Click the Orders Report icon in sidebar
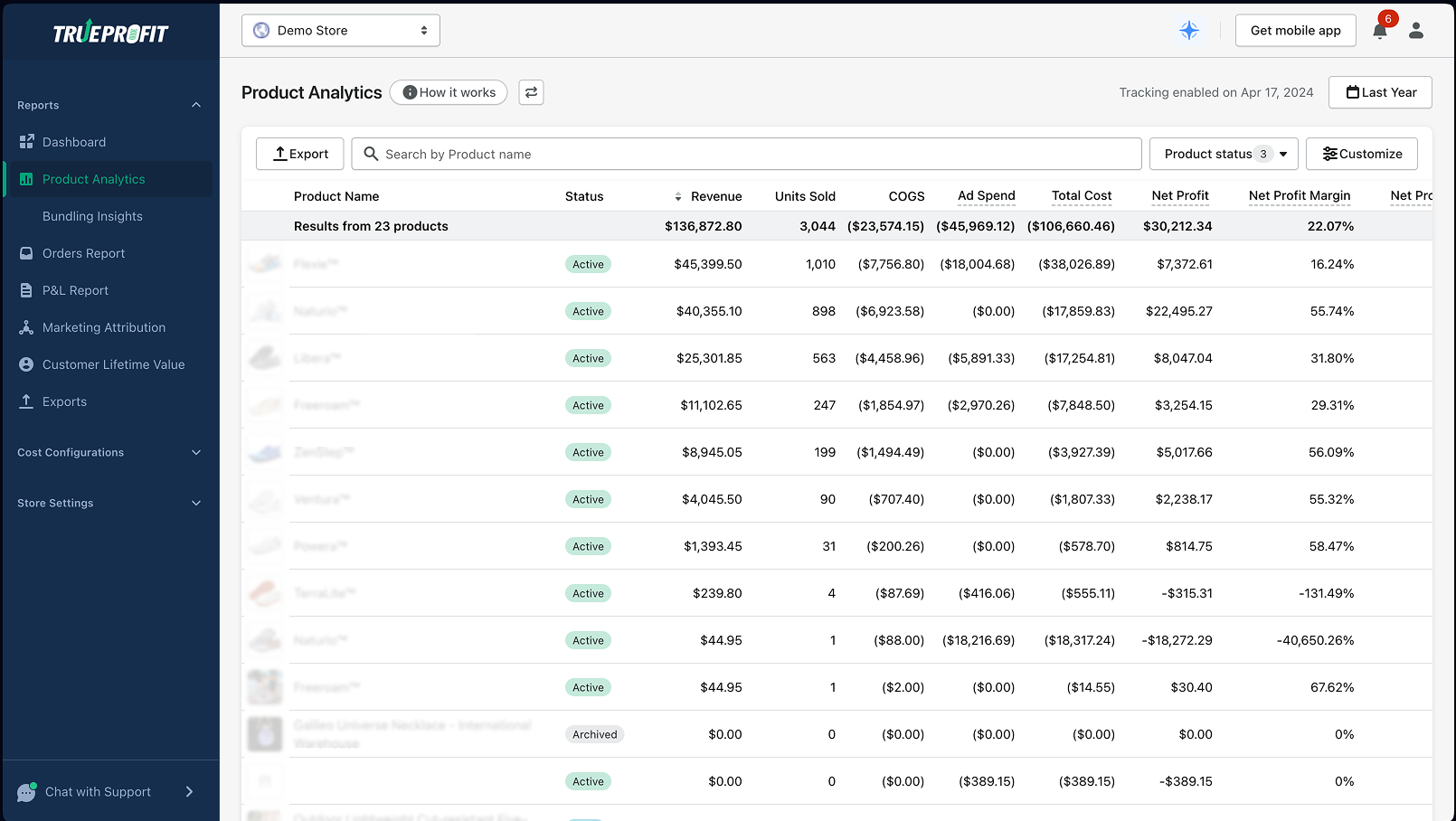 (x=26, y=253)
